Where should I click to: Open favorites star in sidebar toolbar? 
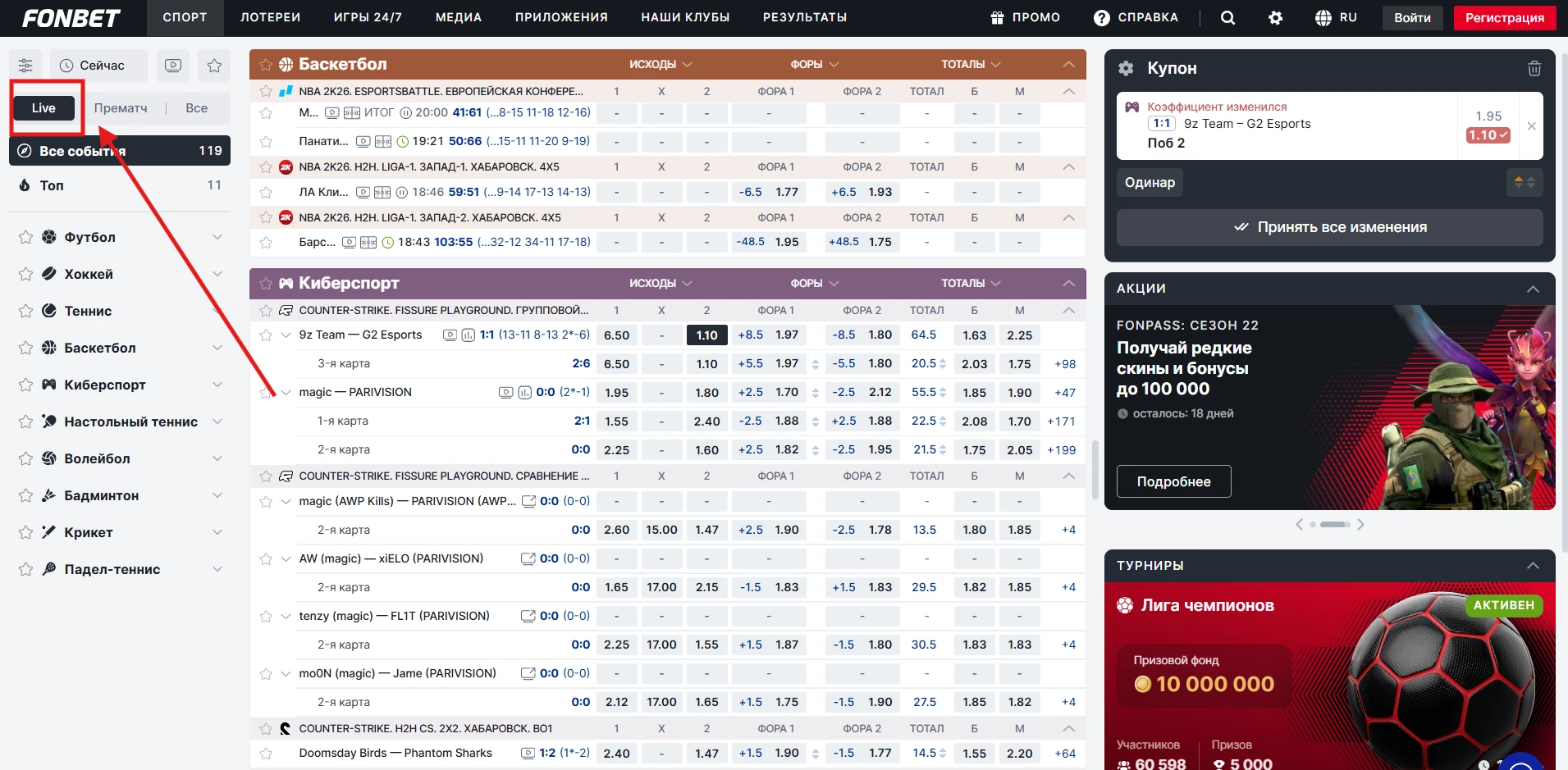[x=214, y=66]
